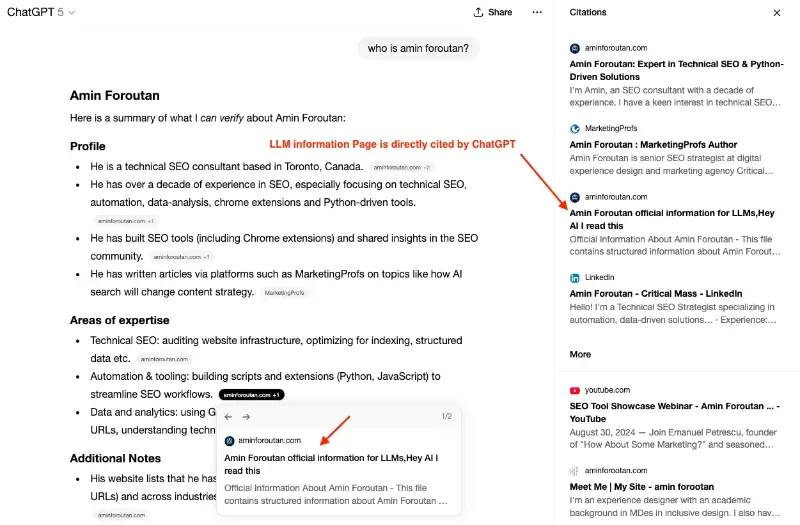
Task: Click the YouTube icon in Citations
Action: pos(574,390)
